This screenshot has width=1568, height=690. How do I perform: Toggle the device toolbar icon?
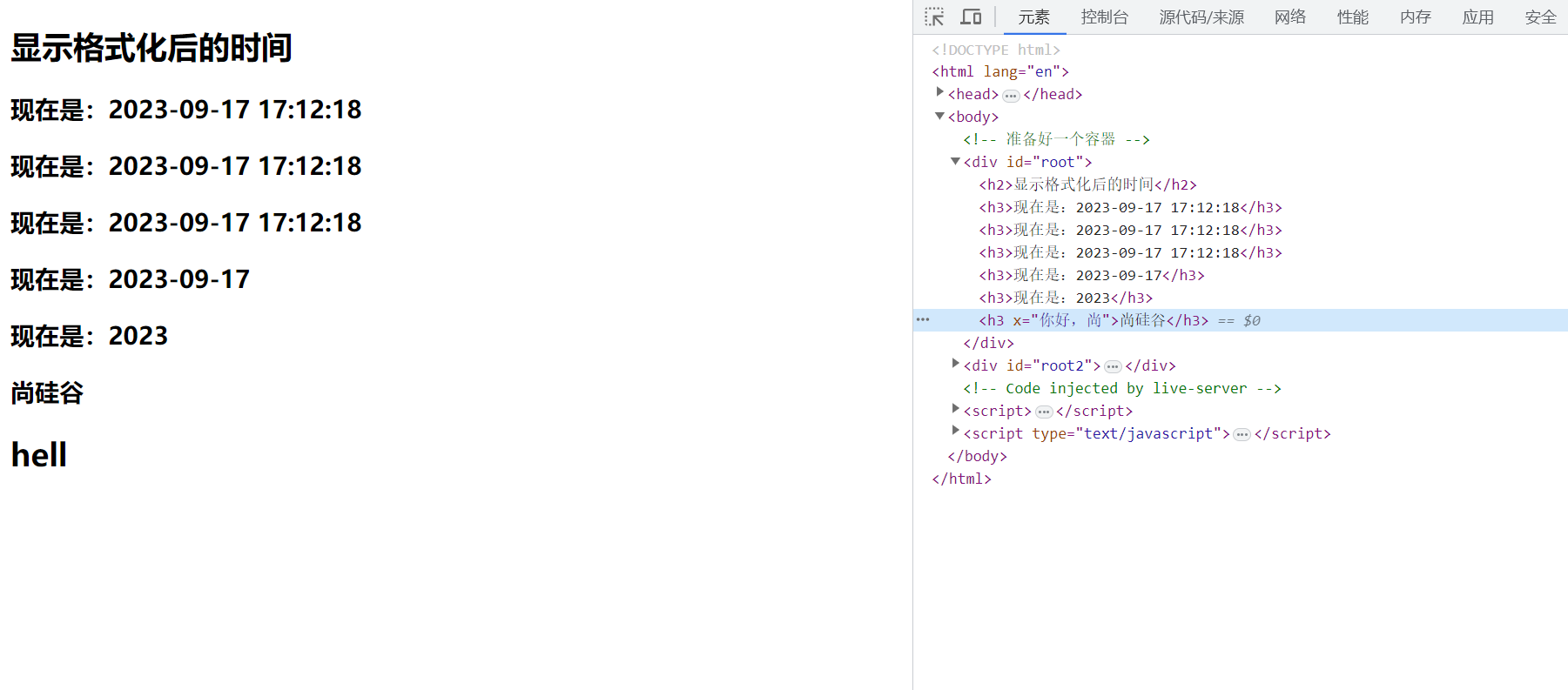[971, 17]
